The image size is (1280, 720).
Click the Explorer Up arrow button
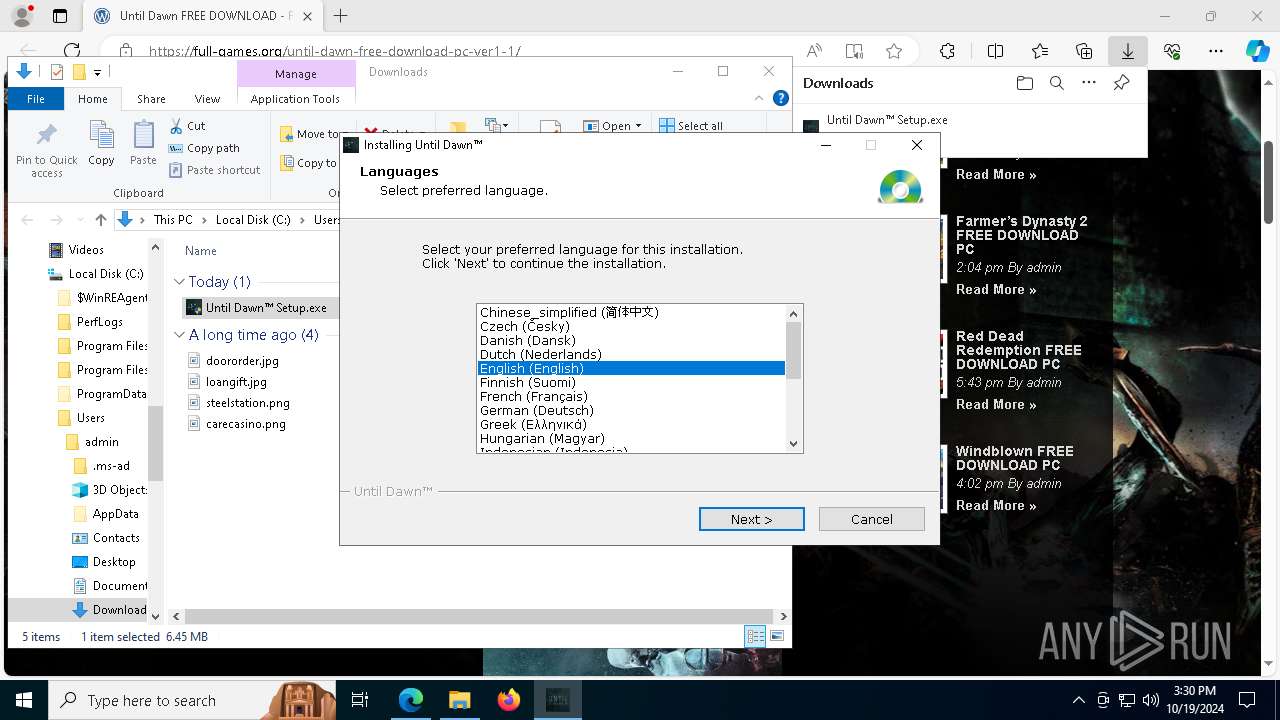coord(100,220)
